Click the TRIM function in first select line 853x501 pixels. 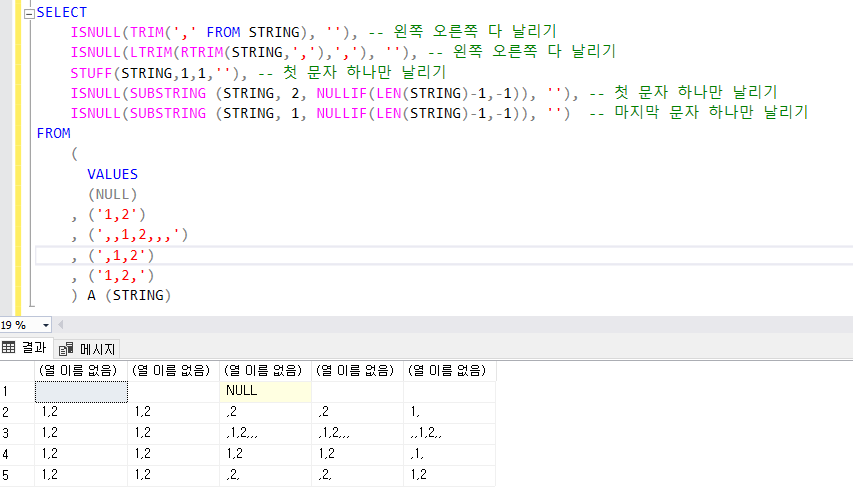[x=147, y=33]
